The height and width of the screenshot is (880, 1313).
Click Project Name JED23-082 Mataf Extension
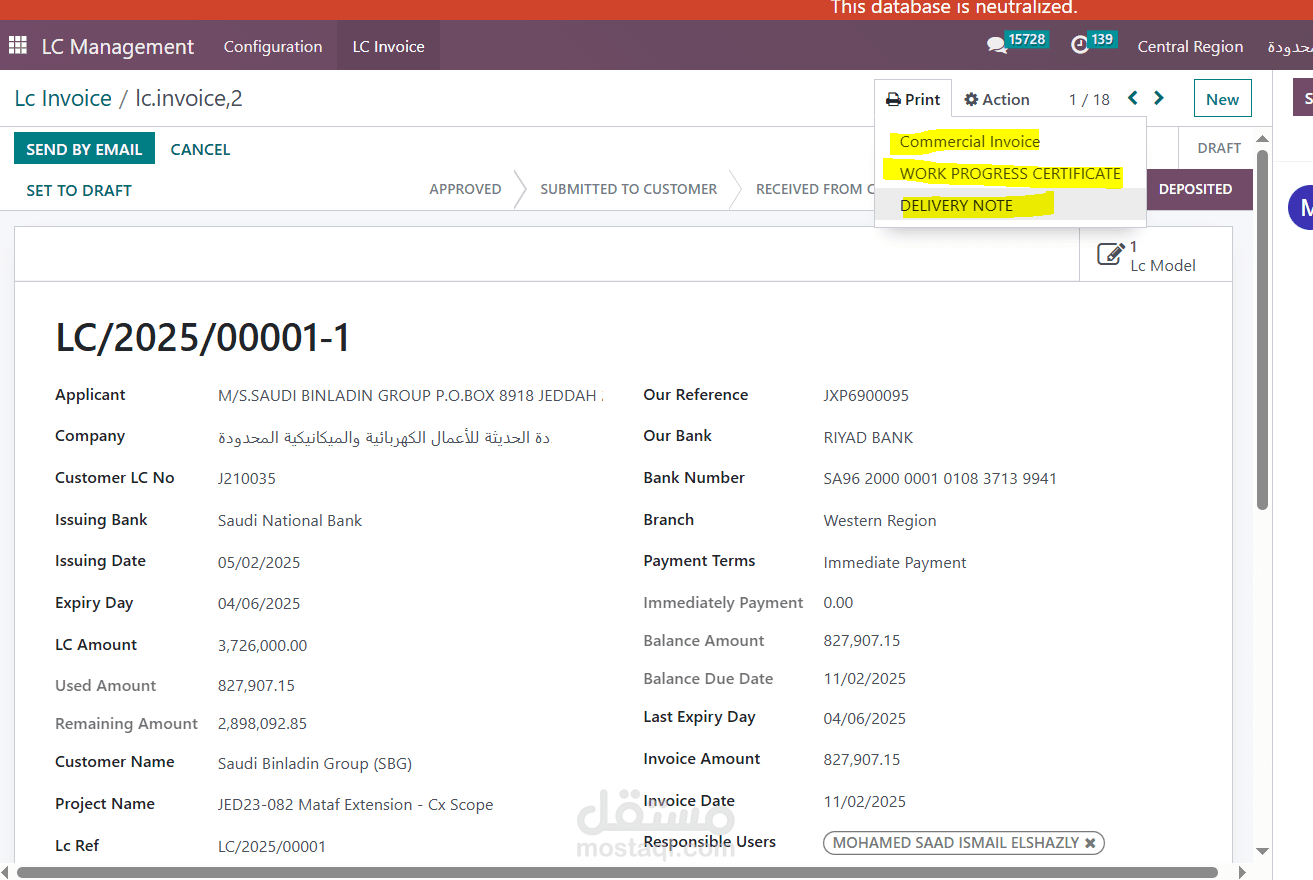[355, 804]
